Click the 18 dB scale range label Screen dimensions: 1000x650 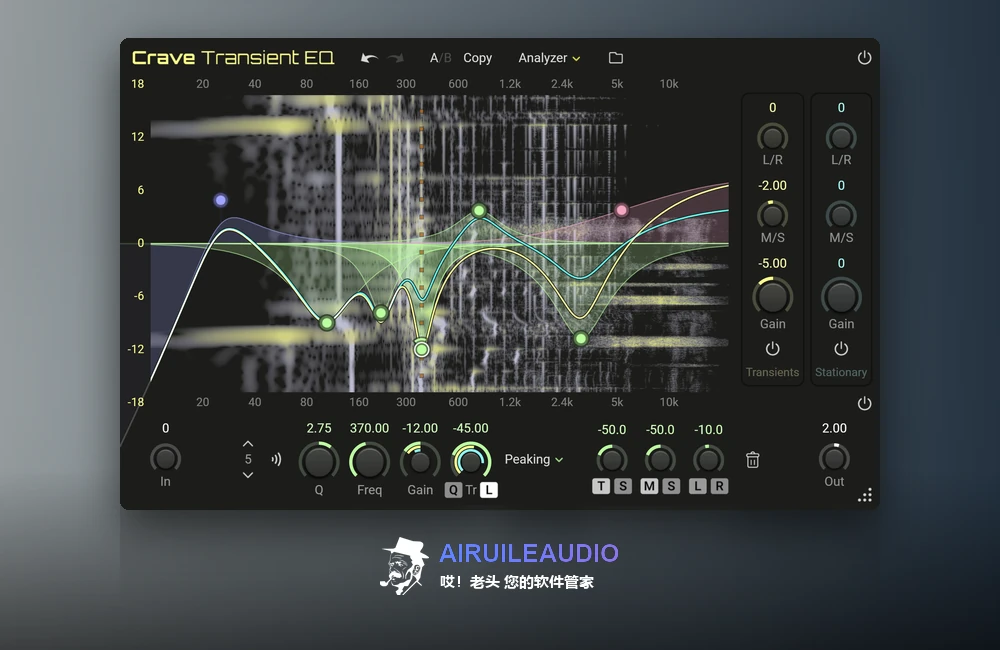[x=138, y=84]
